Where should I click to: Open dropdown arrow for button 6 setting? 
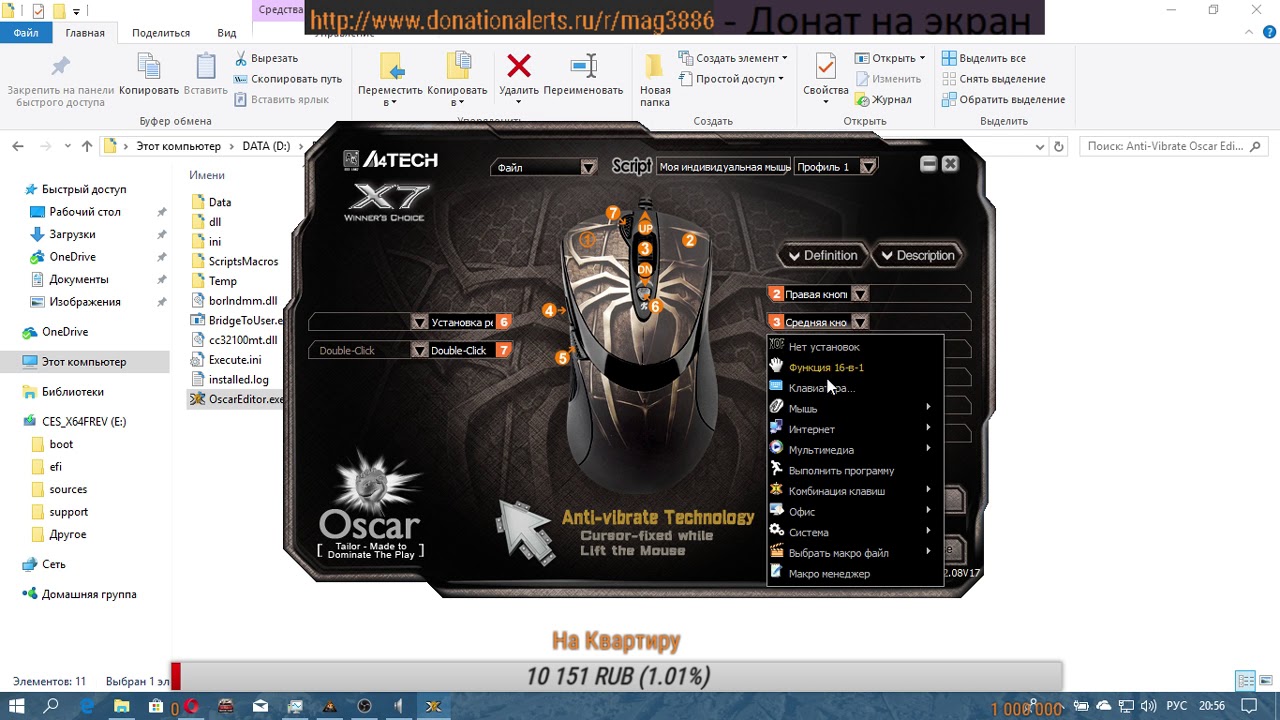(419, 322)
